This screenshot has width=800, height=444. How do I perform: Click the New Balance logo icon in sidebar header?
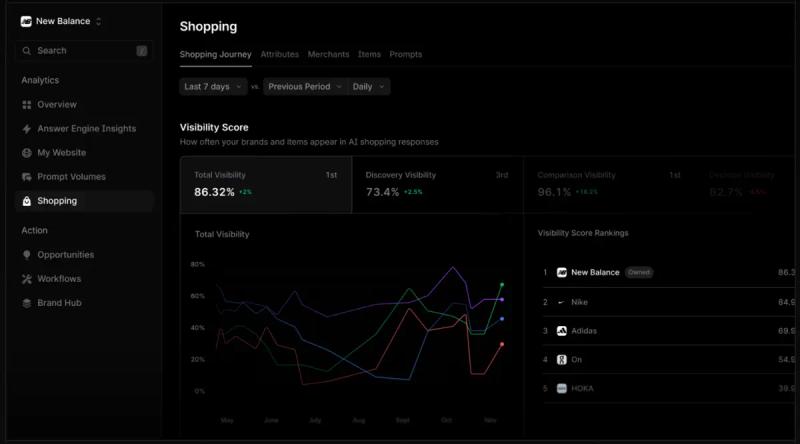[x=26, y=21]
